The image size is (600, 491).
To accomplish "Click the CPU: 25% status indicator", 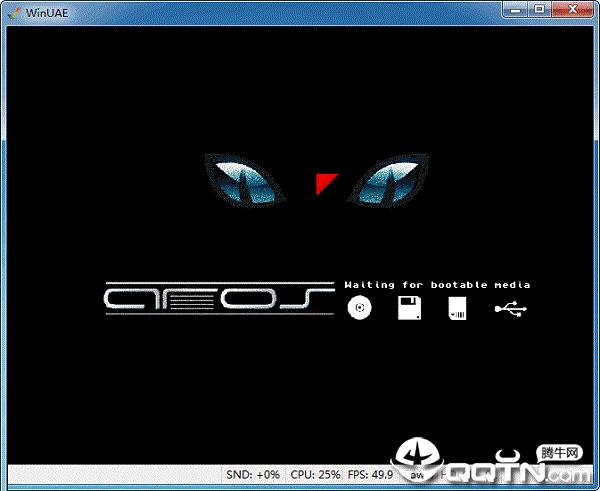I will 315,475.
